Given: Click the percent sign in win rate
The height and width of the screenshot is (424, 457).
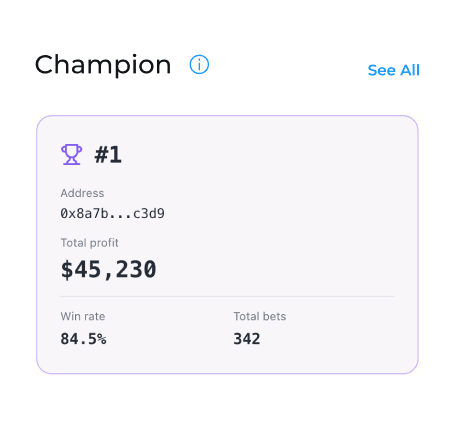Looking at the screenshot, I should [102, 339].
